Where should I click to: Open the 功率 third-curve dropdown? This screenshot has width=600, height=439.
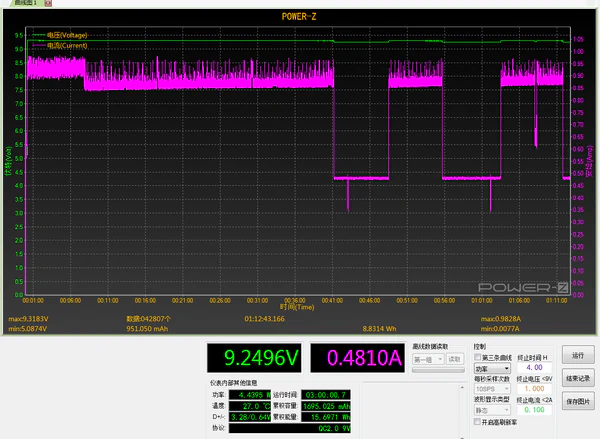(492, 368)
